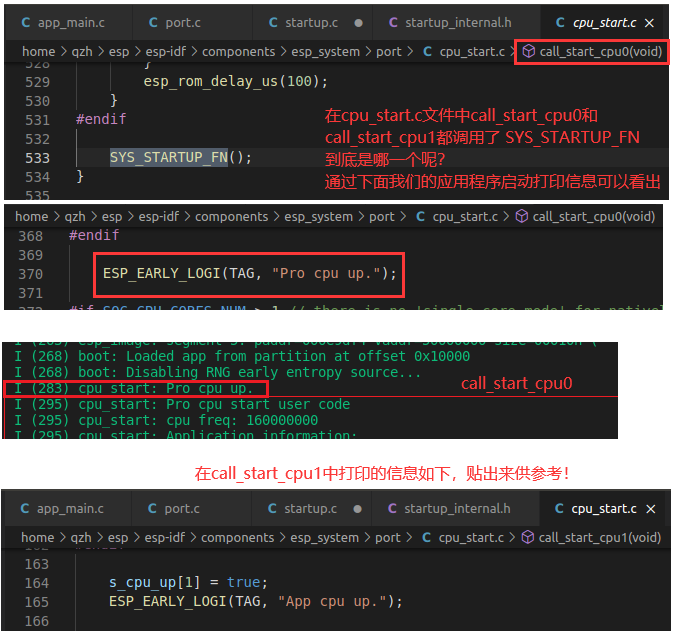Click line number 164 in gutter
Image resolution: width=674 pixels, height=635 pixels.
point(37,583)
